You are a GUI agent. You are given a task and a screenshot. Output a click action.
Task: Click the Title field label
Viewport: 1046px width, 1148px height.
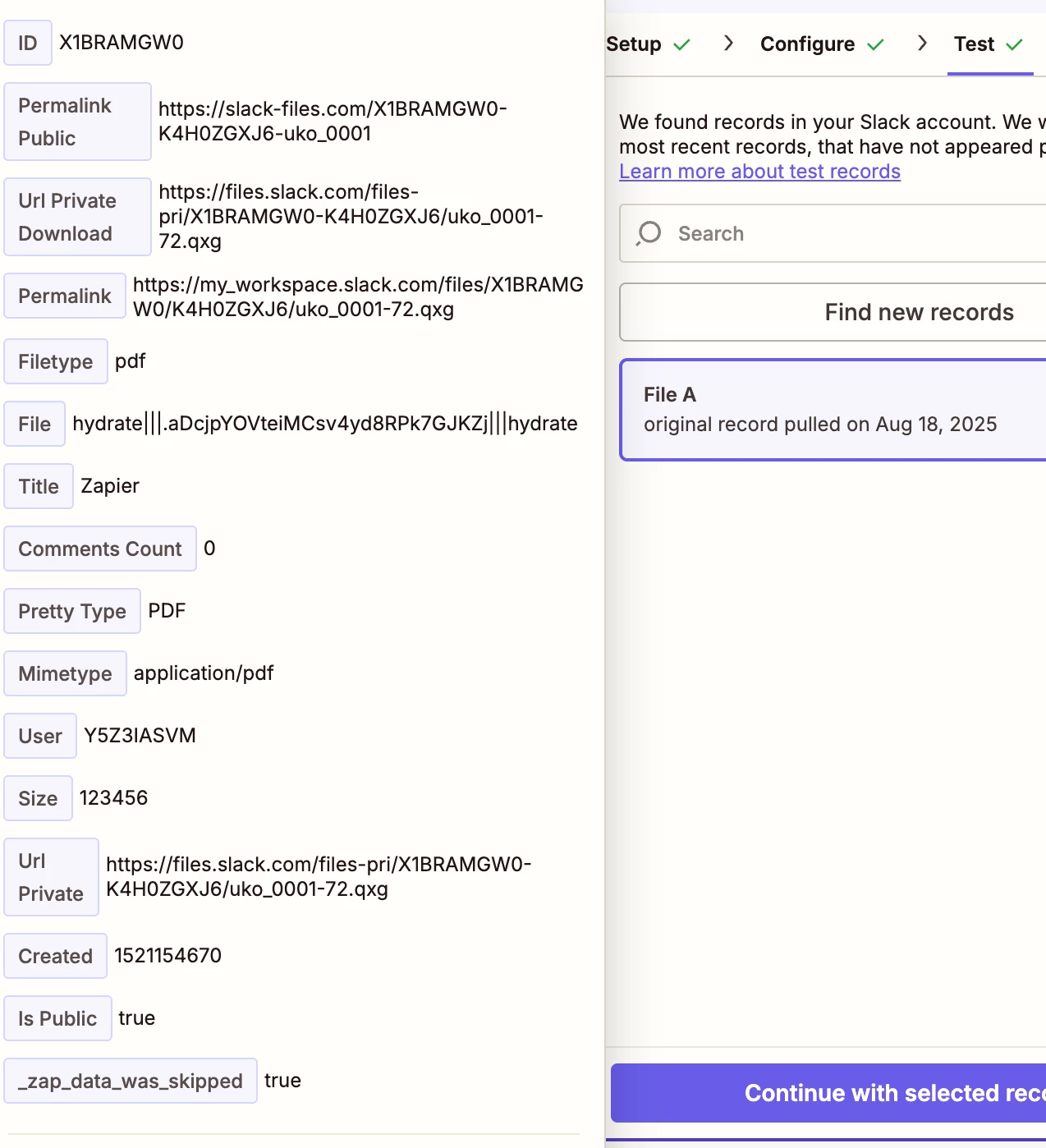coord(39,486)
